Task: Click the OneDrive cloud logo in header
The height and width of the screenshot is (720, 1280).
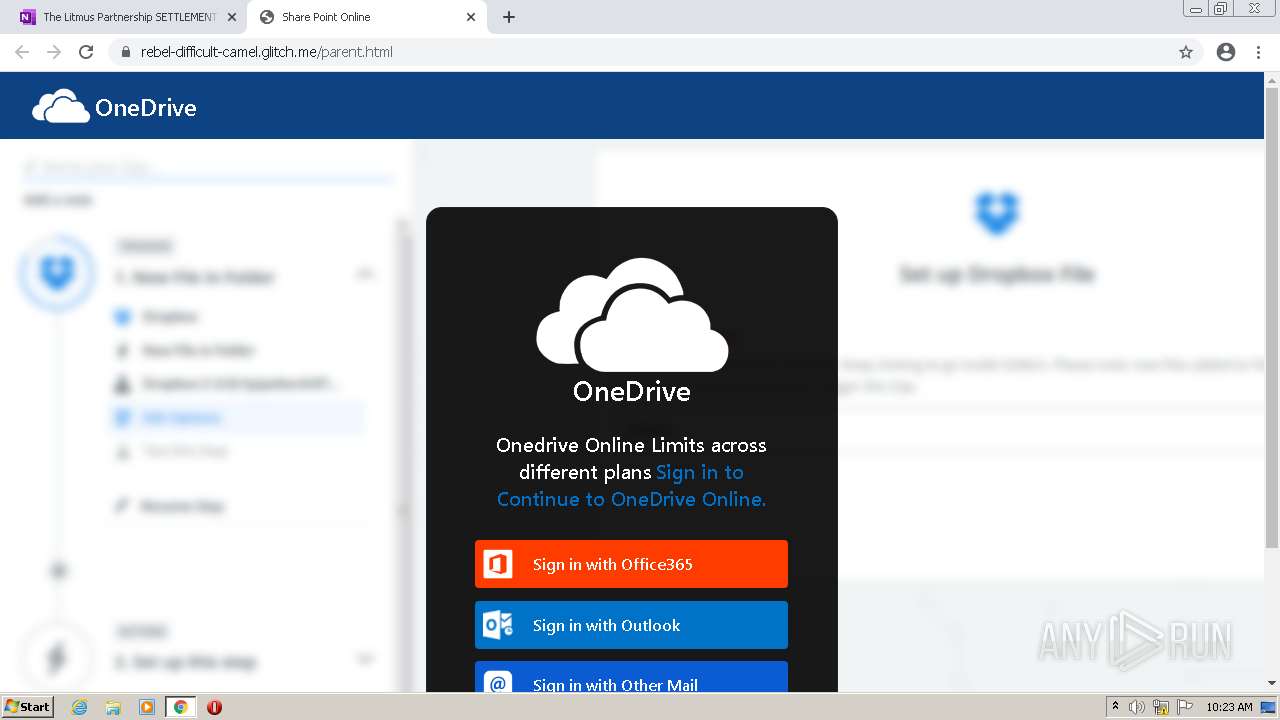Action: pos(61,106)
